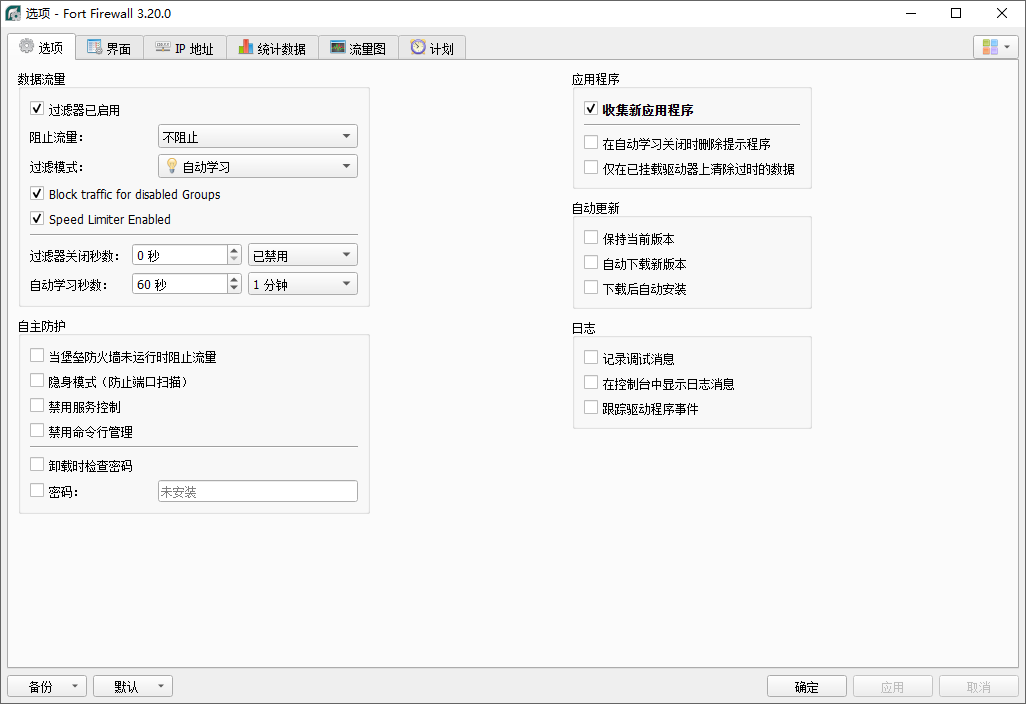1026x704 pixels.
Task: Click the 统计数据 bar chart icon
Action: coord(245,47)
